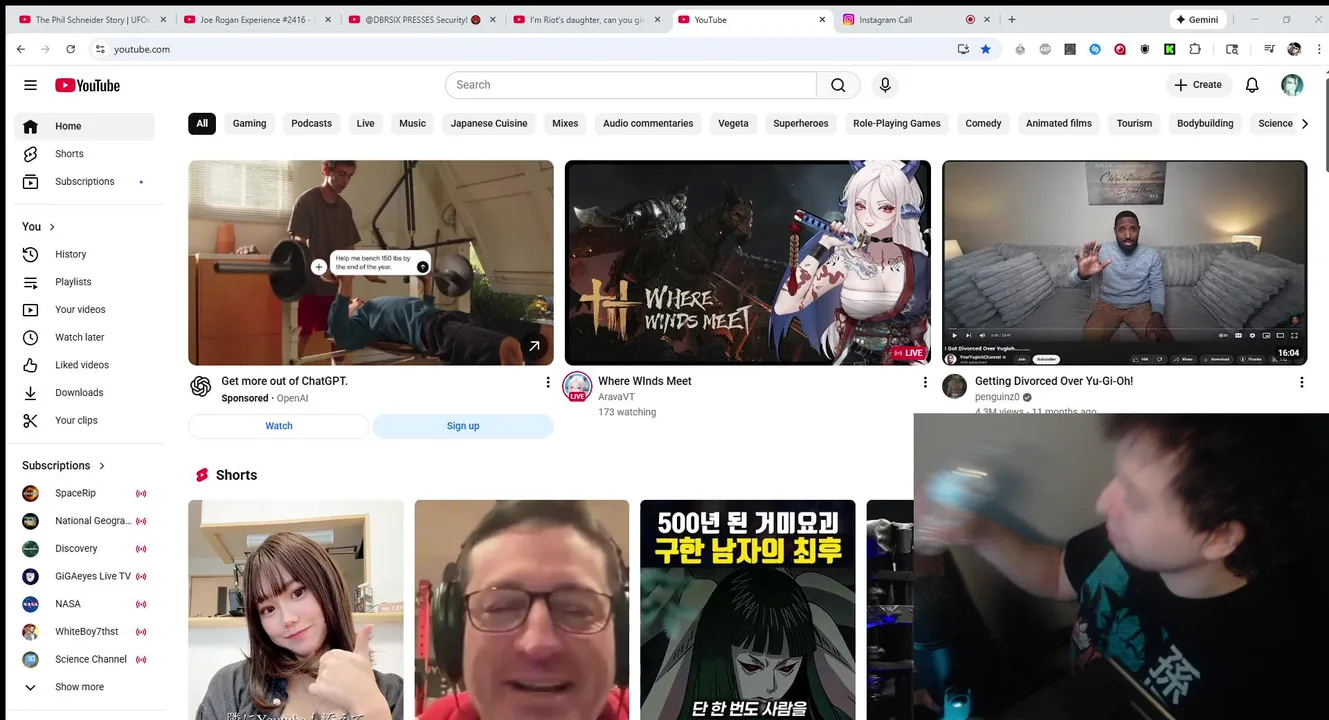Open the site information icon beside the URL

[x=99, y=49]
